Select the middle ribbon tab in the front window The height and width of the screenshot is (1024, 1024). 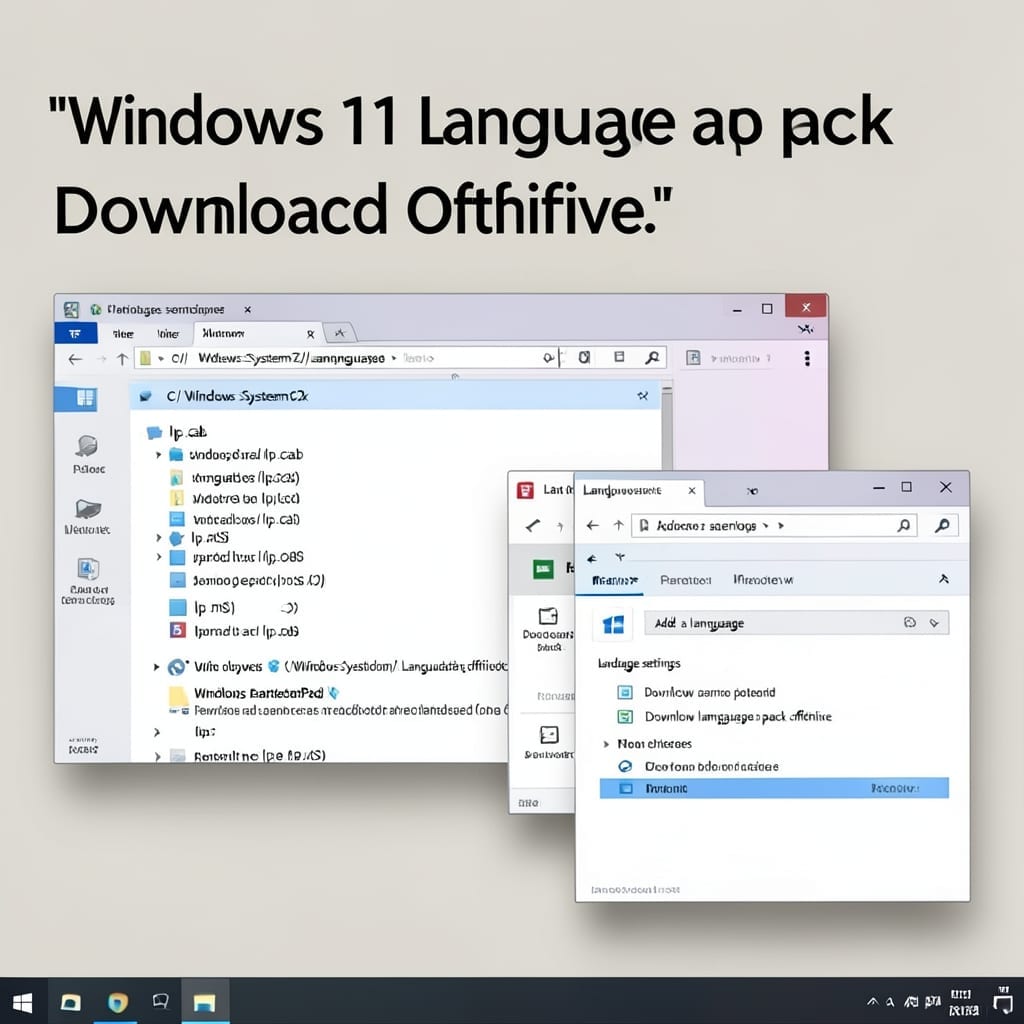coord(686,580)
